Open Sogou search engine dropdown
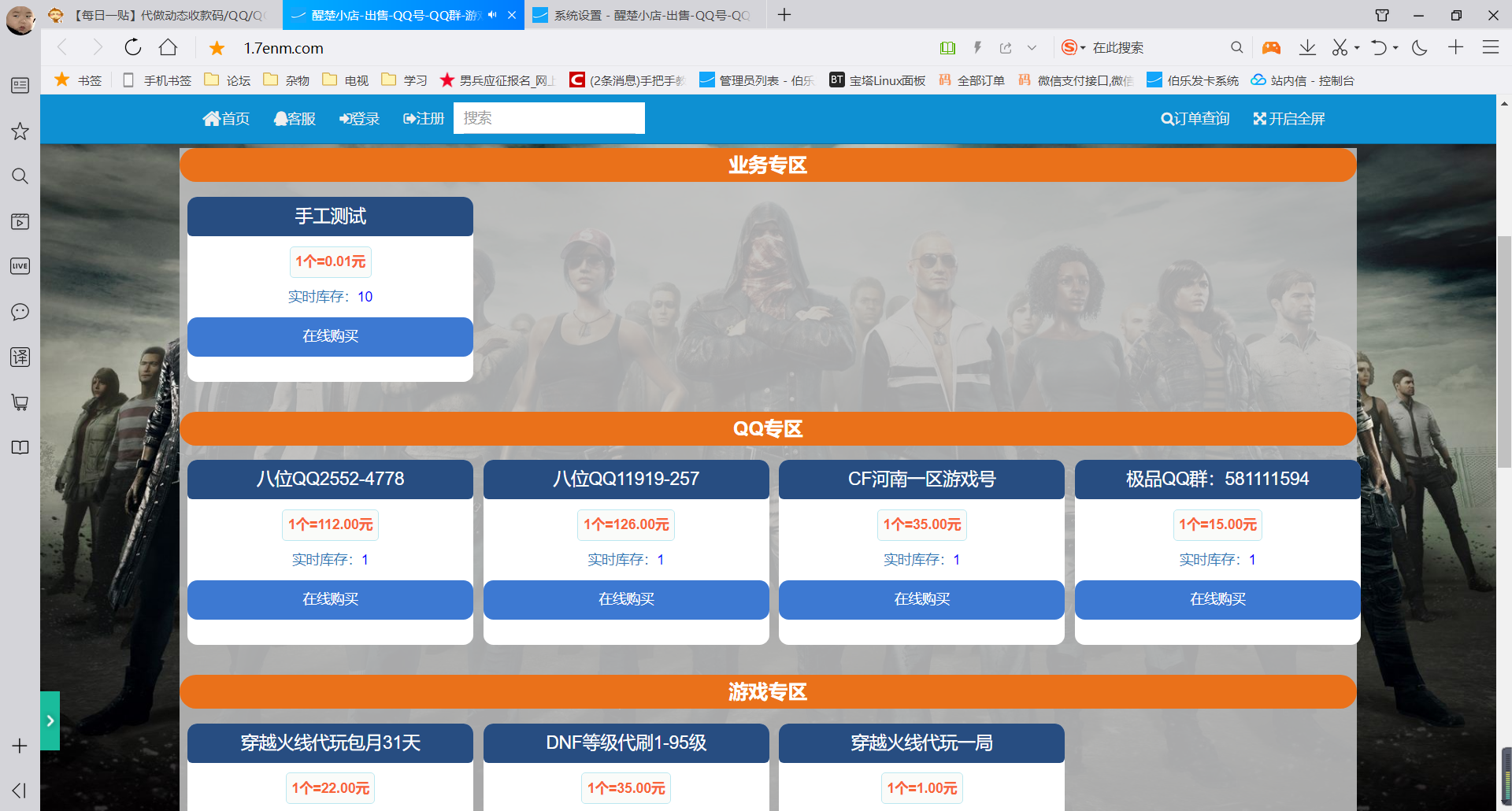Viewport: 1512px width, 811px height. pyautogui.click(x=1073, y=47)
